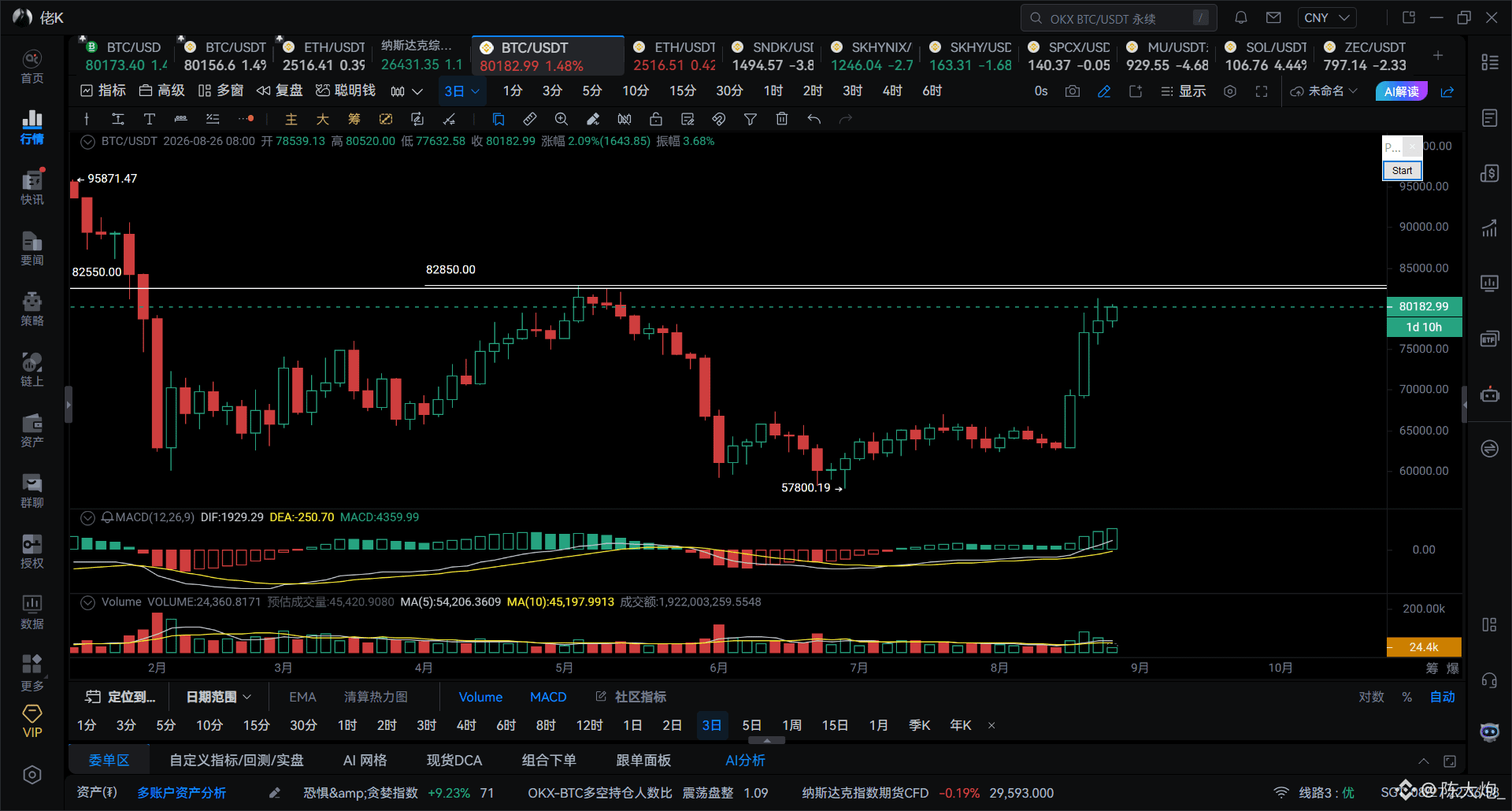This screenshot has height=811, width=1512.
Task: Open the candlestick chart type dropdown
Action: tap(406, 91)
